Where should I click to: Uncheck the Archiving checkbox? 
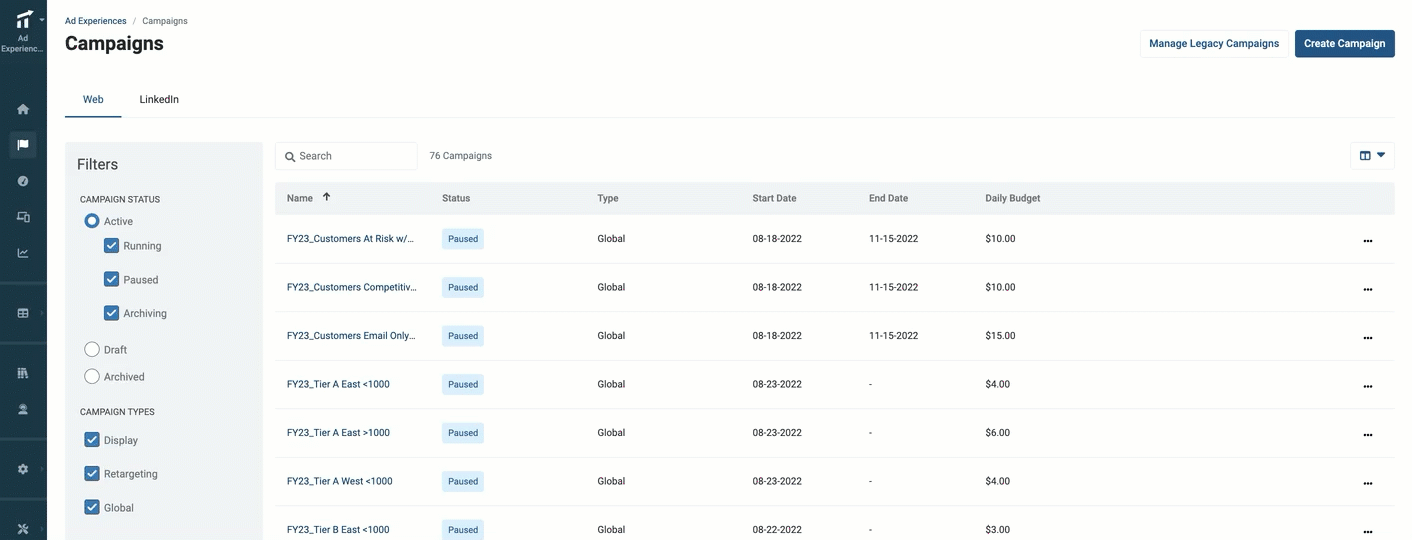coord(112,313)
